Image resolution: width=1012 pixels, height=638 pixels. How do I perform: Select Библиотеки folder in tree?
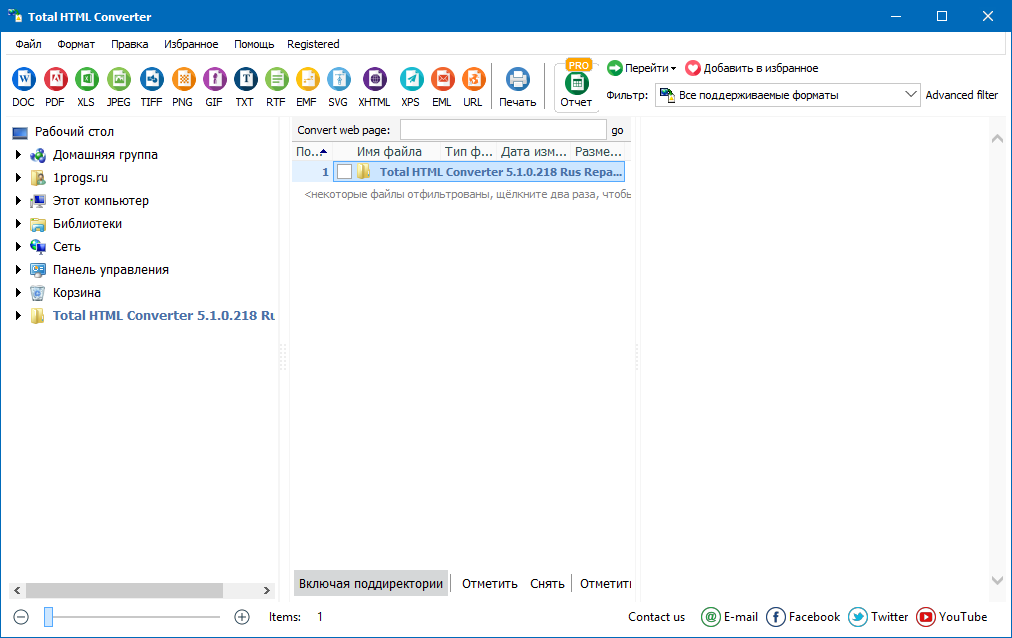pyautogui.click(x=87, y=224)
